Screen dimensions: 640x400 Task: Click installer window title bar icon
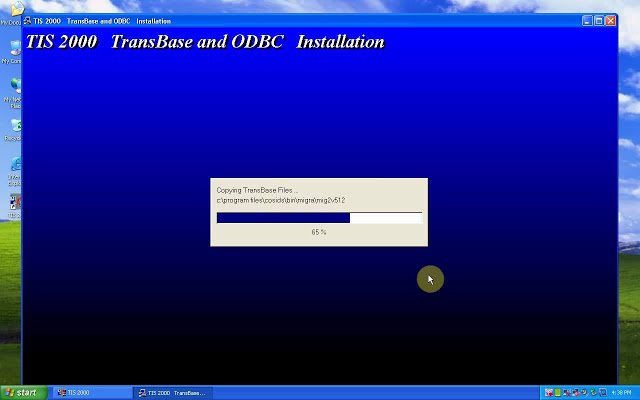click(x=27, y=21)
